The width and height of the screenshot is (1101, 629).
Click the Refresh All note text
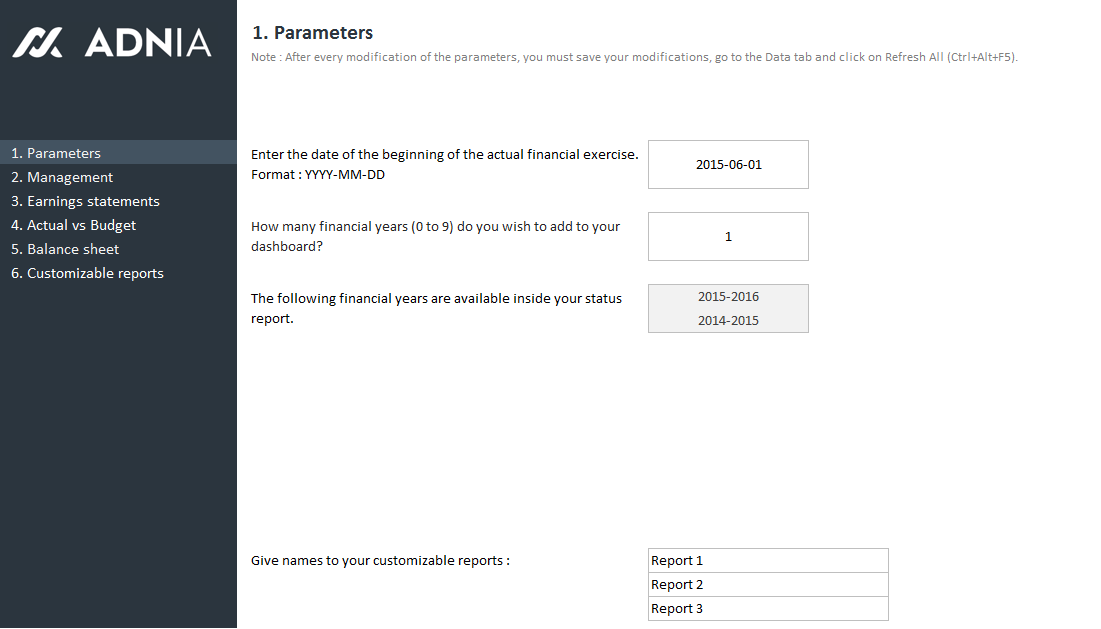[634, 57]
